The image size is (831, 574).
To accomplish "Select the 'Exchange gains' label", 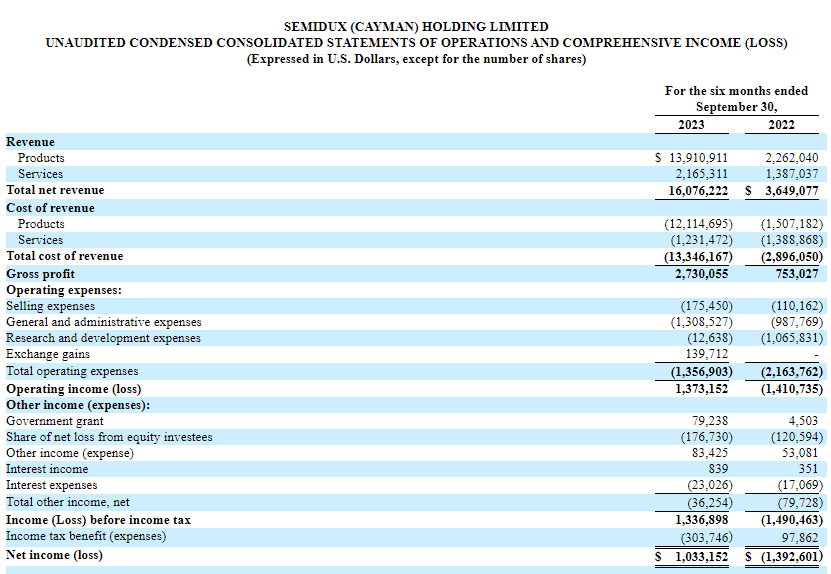I will (48, 354).
